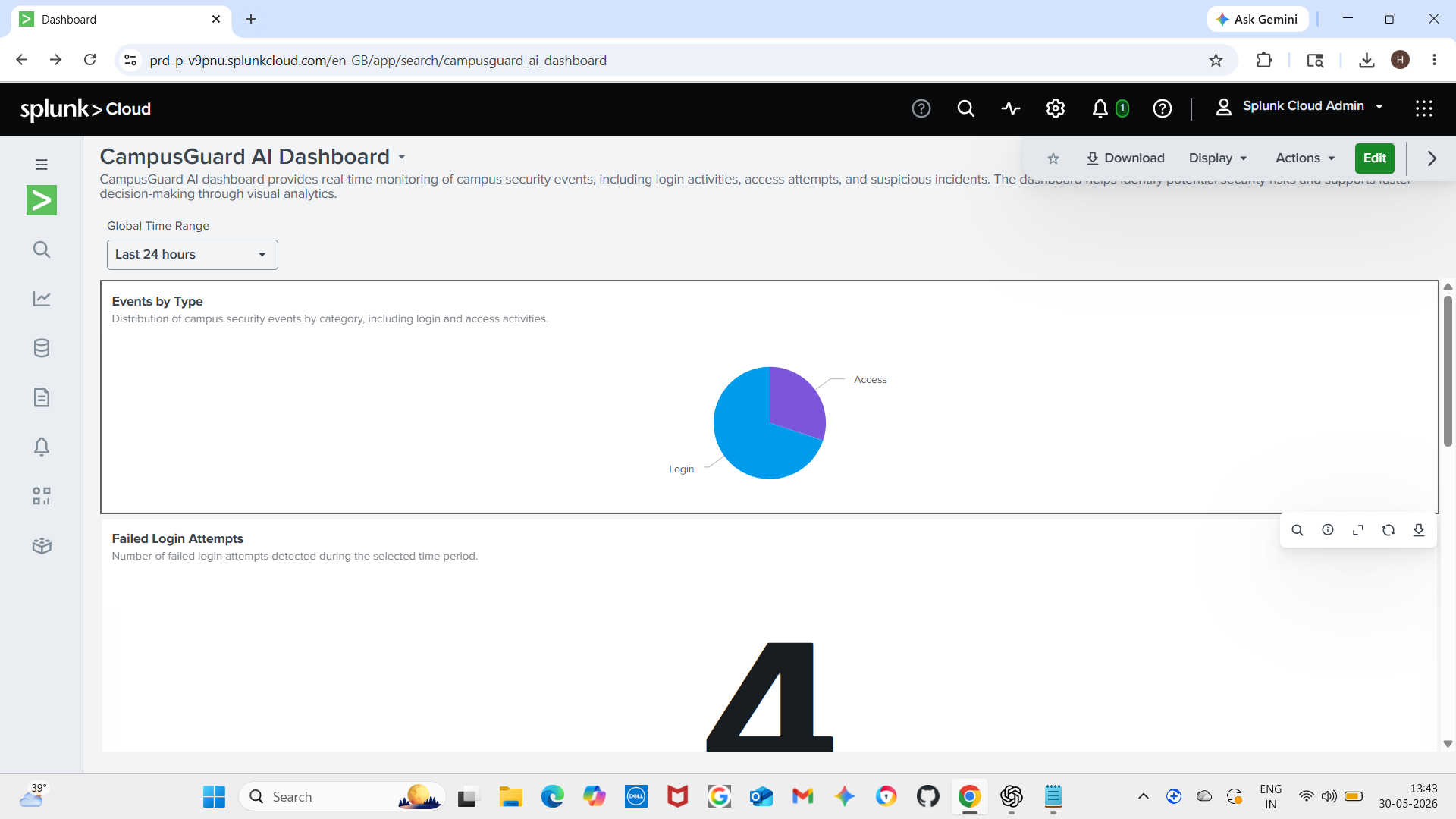Open the sidebar reports document icon

[x=42, y=397]
